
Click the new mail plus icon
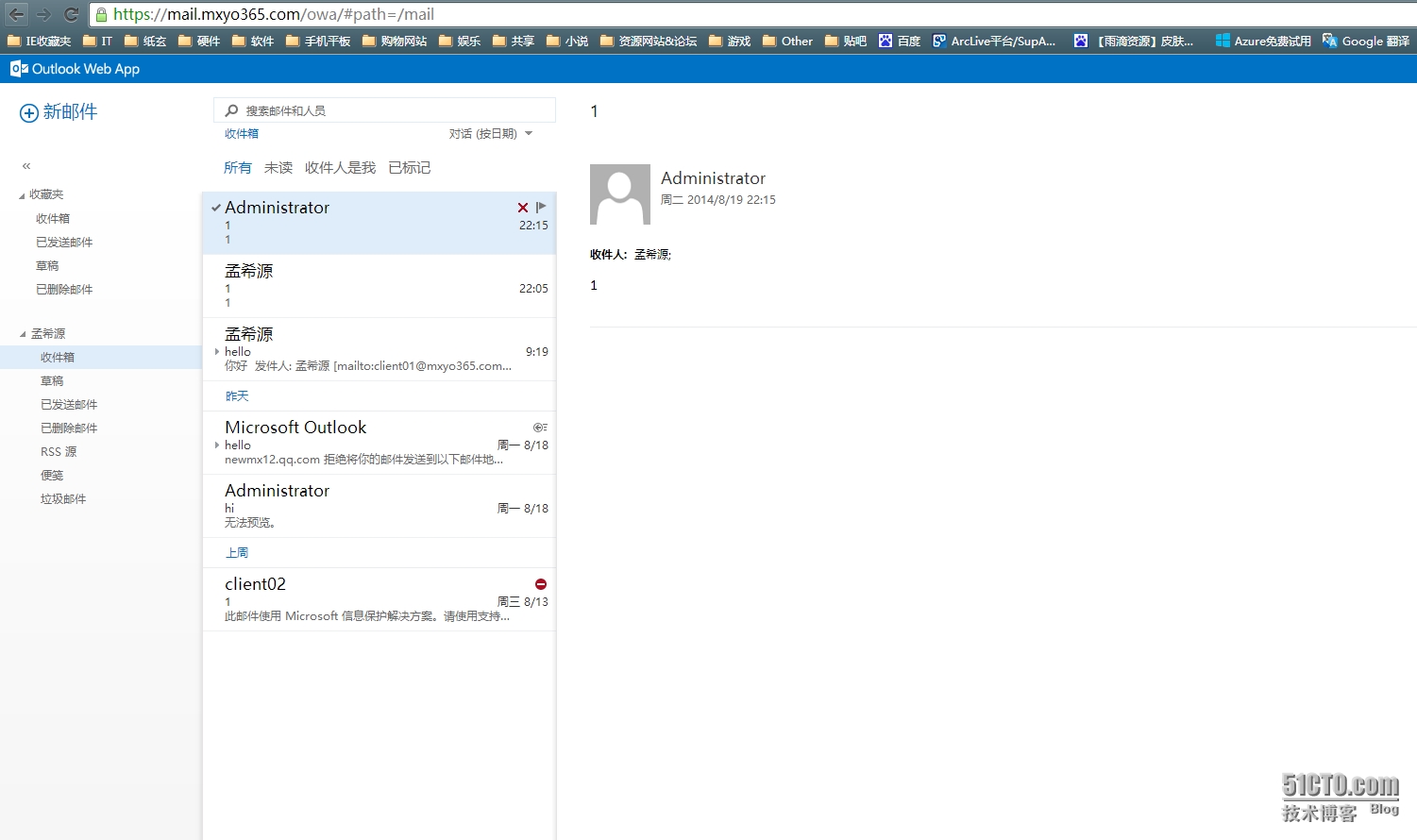pos(29,113)
